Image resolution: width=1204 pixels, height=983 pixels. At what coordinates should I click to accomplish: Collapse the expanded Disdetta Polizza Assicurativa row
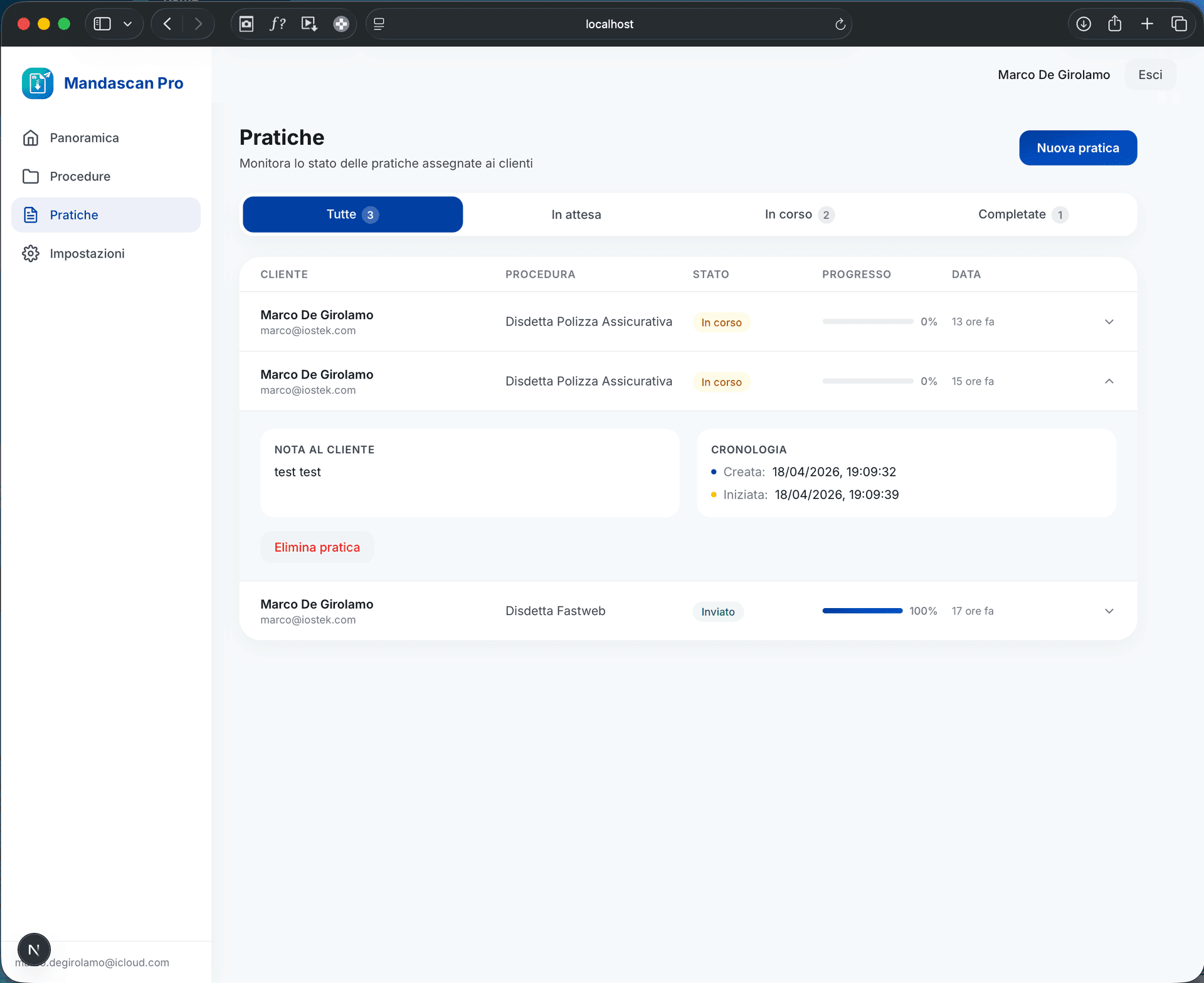(1109, 381)
